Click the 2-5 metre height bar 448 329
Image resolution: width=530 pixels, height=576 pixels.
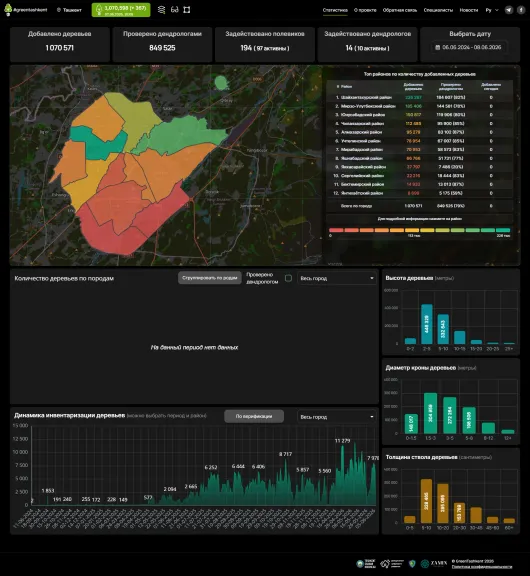pyautogui.click(x=426, y=324)
